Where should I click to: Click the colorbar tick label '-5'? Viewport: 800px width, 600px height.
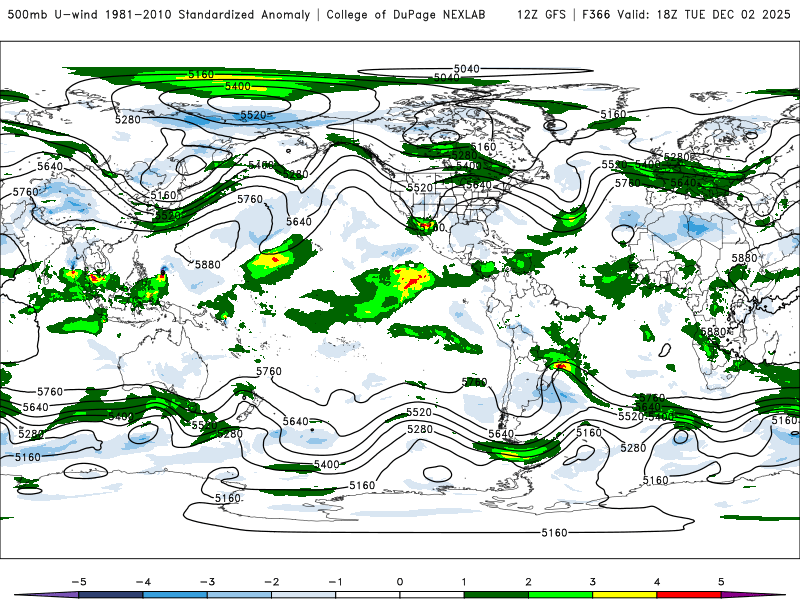point(79,582)
